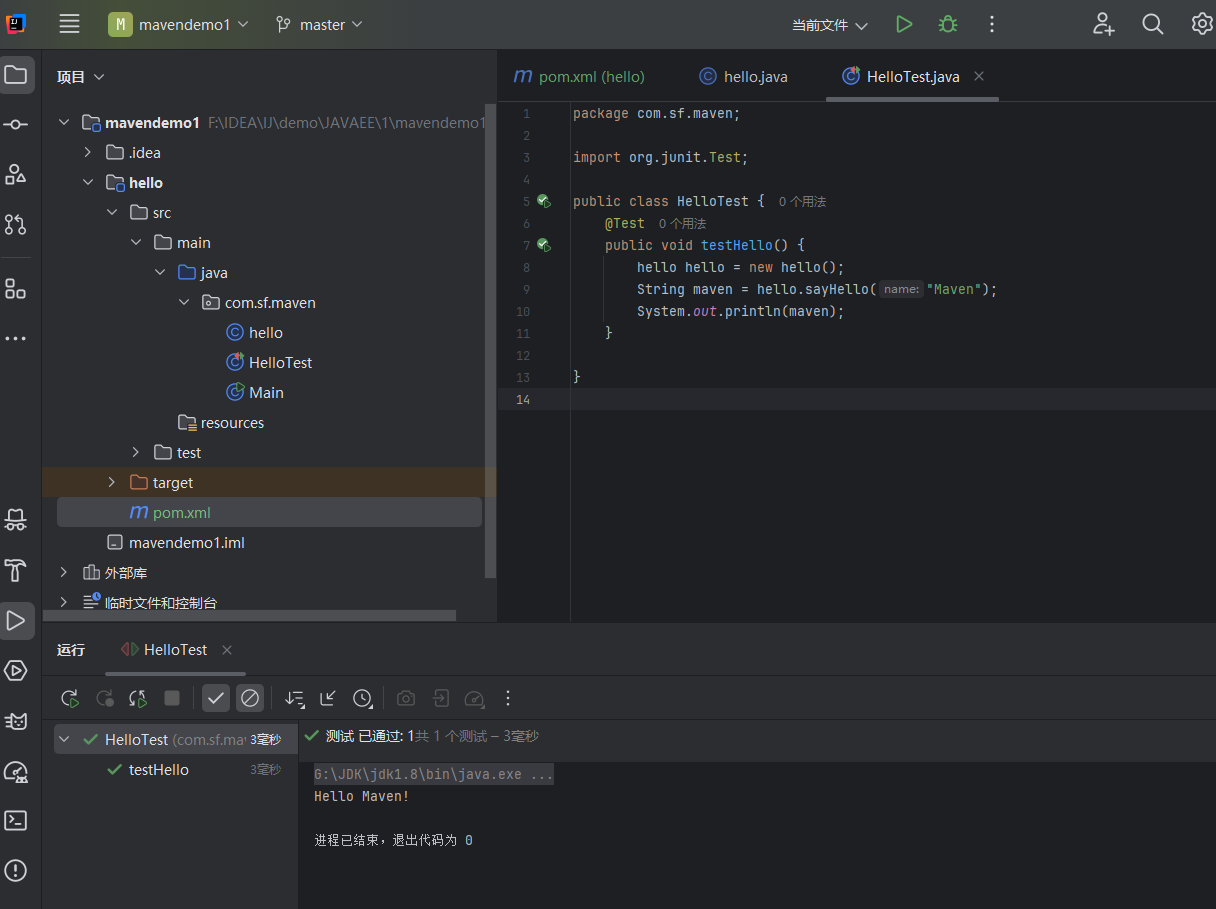
Task: Open the Pull Requests sidebar icon
Action: point(16,224)
